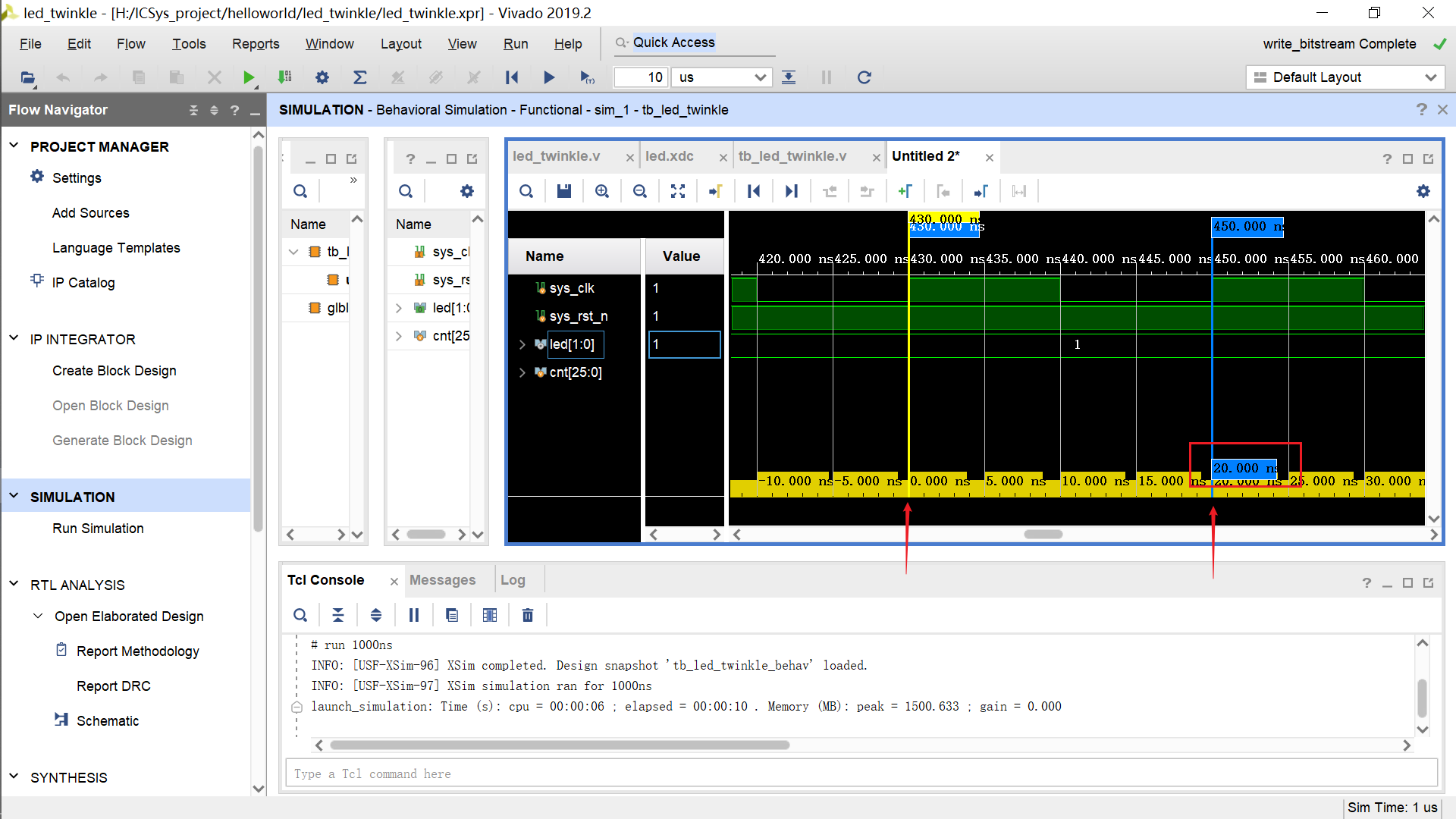Open the Reports menu
The image size is (1456, 819).
(x=255, y=44)
